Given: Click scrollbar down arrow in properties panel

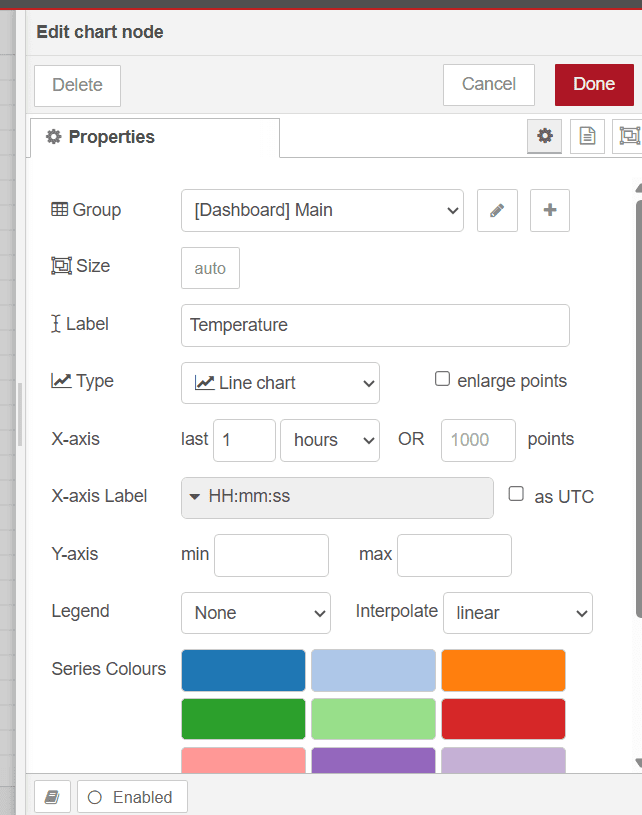Looking at the screenshot, I should point(637,762).
